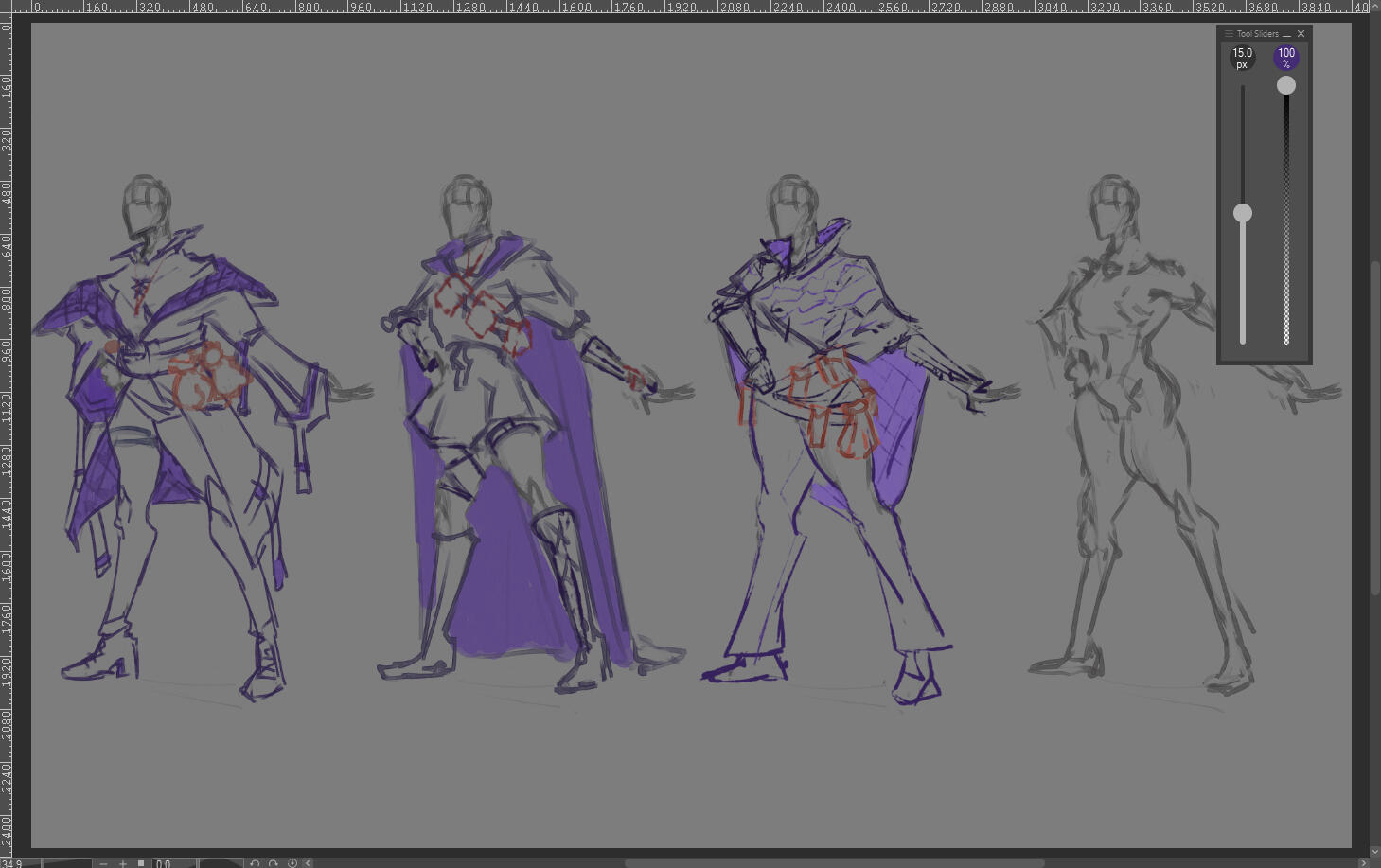
Task: Minimize the Tool Sliders panel
Action: [x=1287, y=34]
